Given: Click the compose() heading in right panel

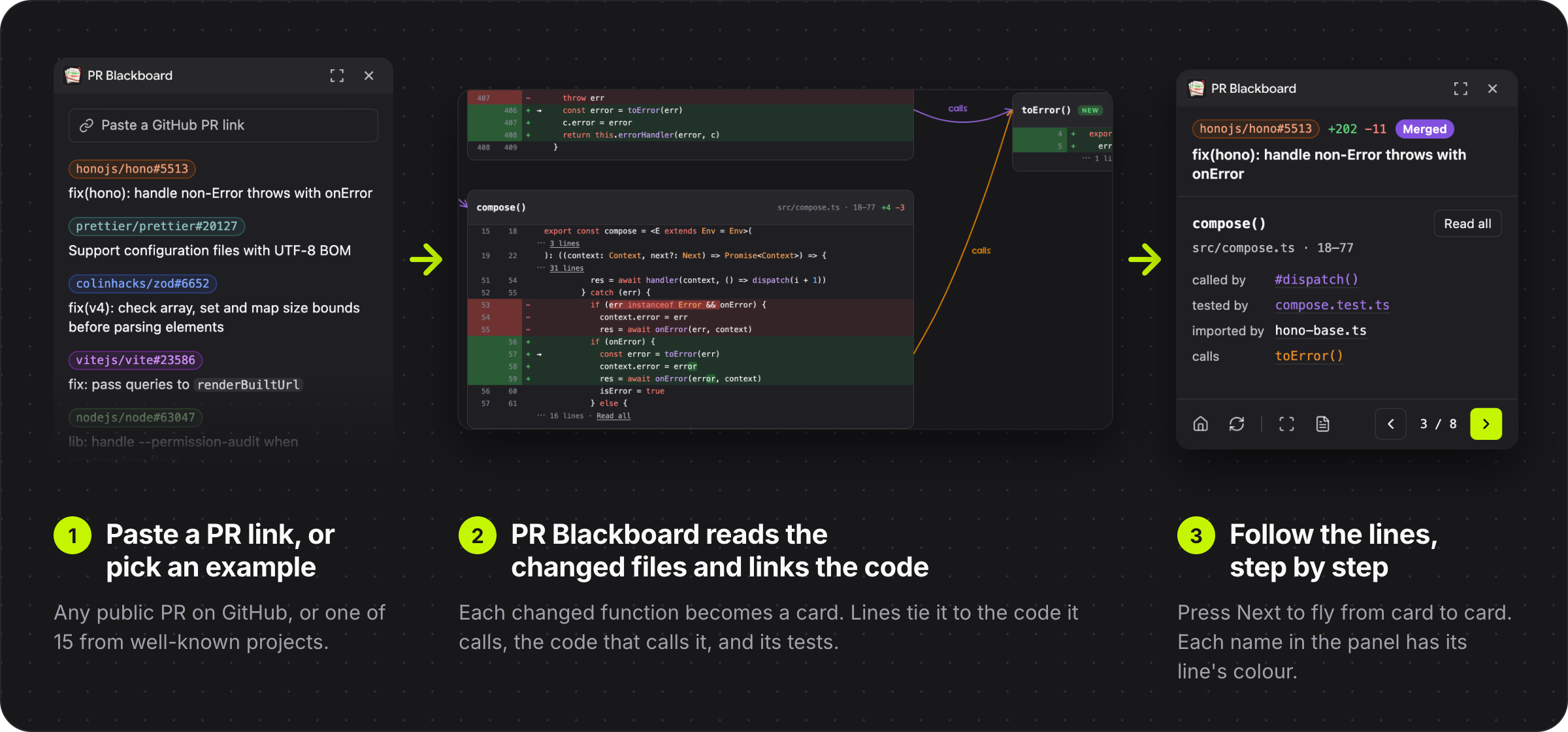Looking at the screenshot, I should (x=1229, y=224).
